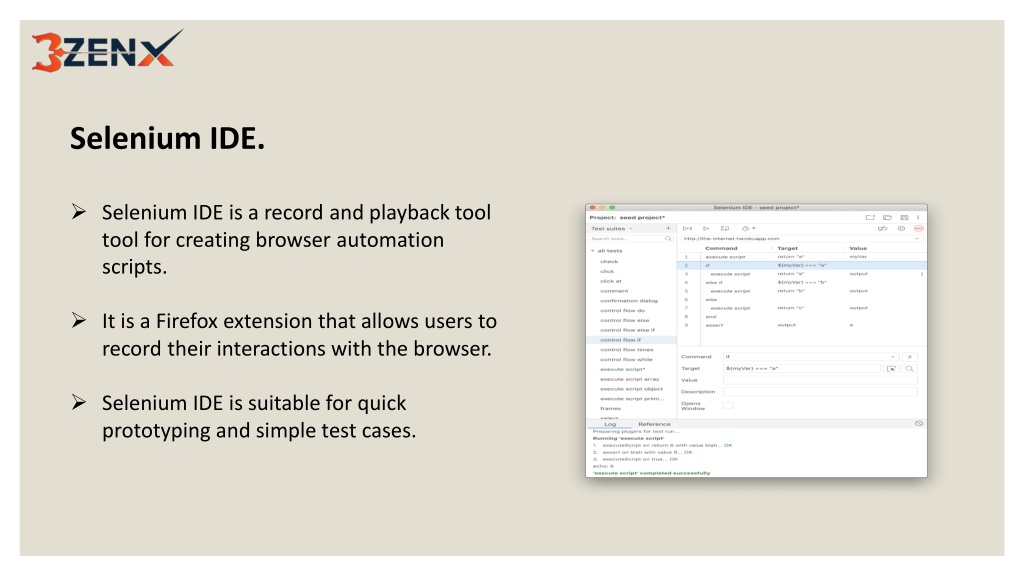Screen dimensions: 1024x576
Task: Select the control flow times test
Action: tap(626, 350)
